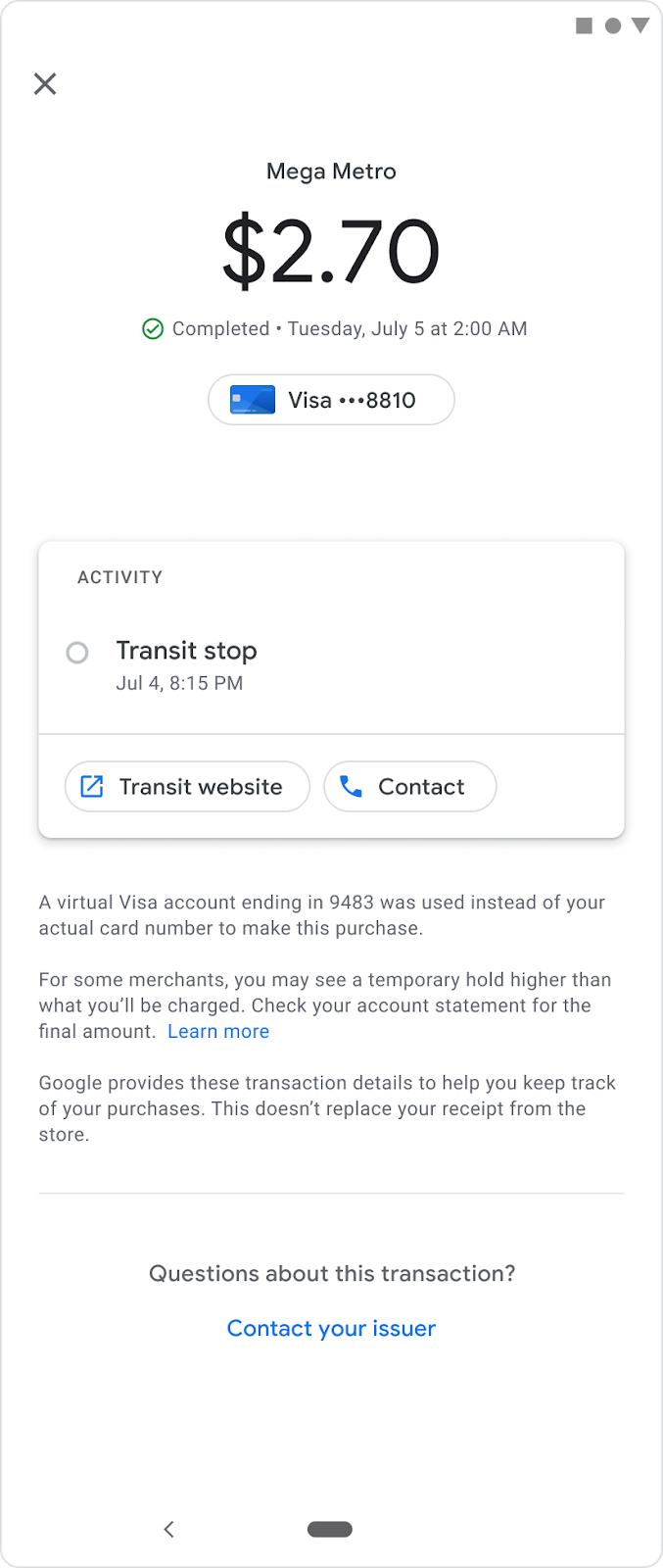Open the Visa •••8810 payment card chip

click(331, 400)
